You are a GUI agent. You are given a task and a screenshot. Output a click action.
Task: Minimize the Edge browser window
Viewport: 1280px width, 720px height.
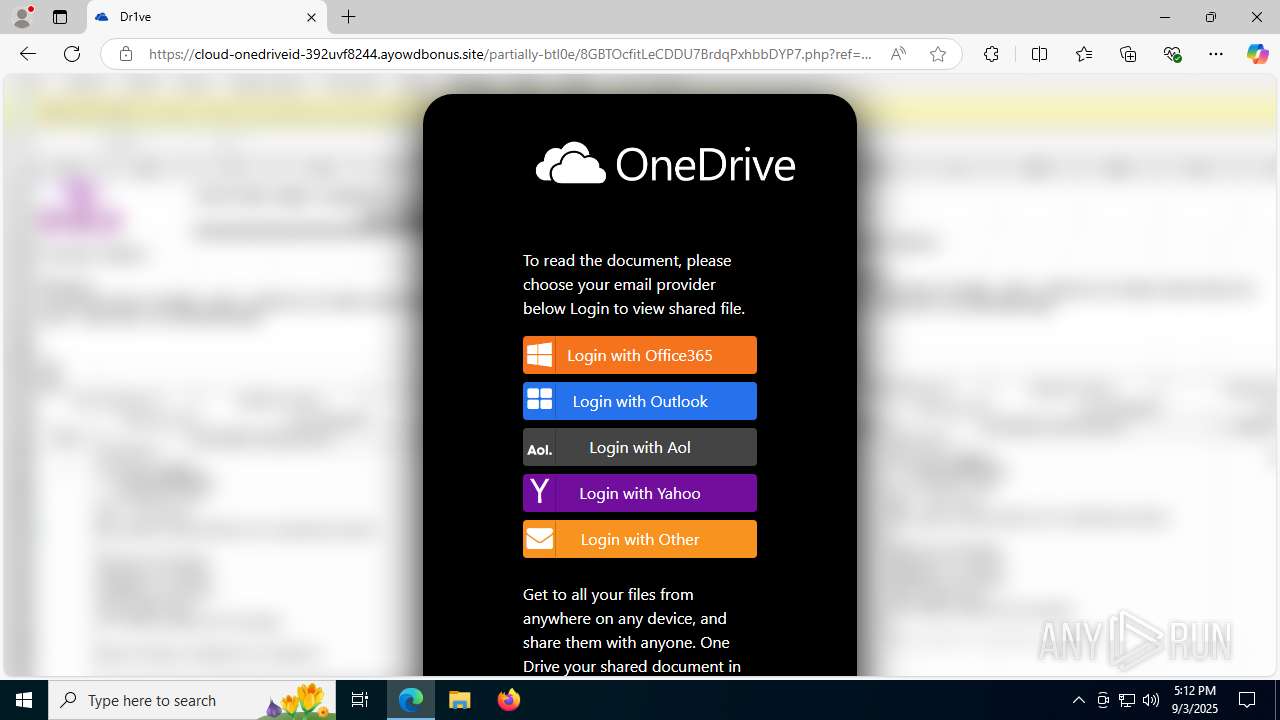click(1165, 17)
